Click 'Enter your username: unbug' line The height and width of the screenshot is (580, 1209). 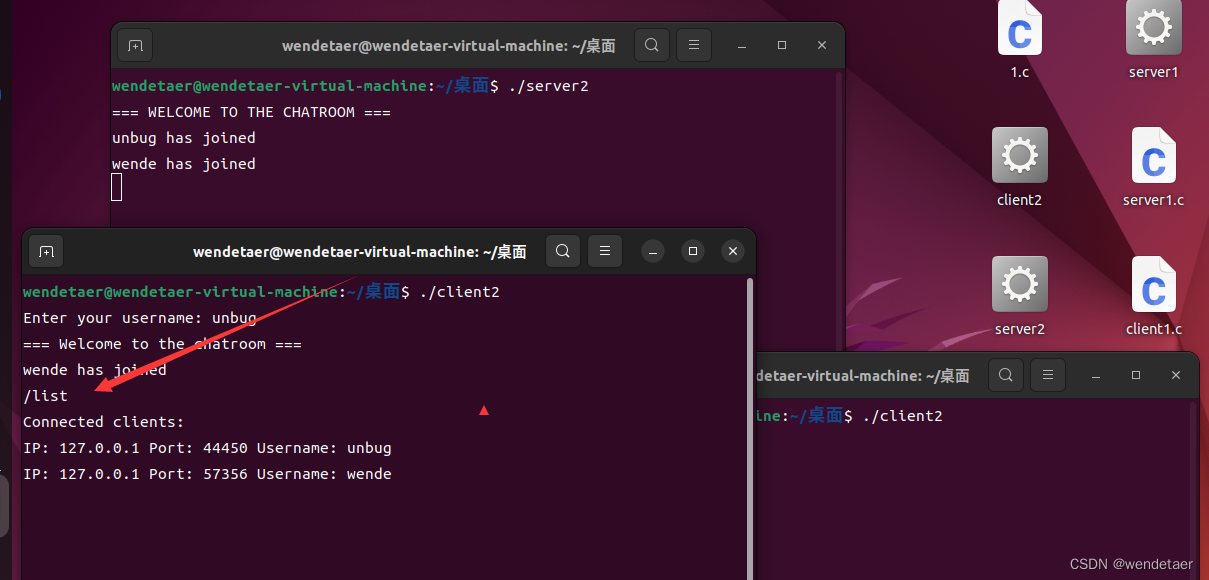coord(140,318)
